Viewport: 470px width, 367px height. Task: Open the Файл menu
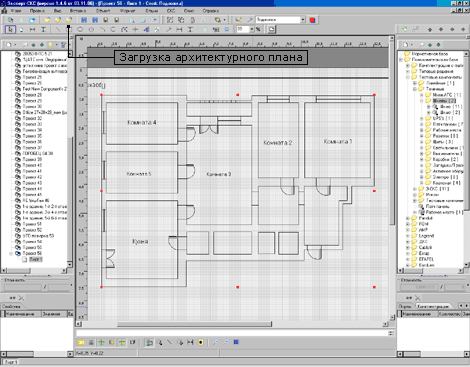tap(16, 11)
